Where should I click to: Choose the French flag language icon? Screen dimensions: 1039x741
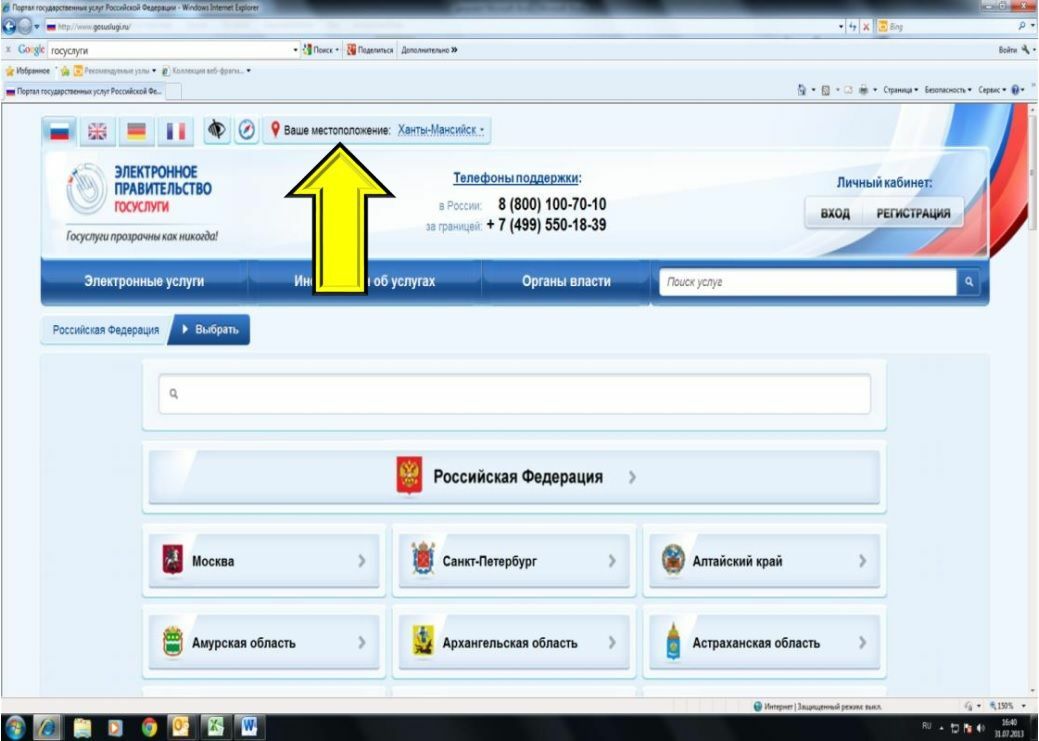[176, 131]
